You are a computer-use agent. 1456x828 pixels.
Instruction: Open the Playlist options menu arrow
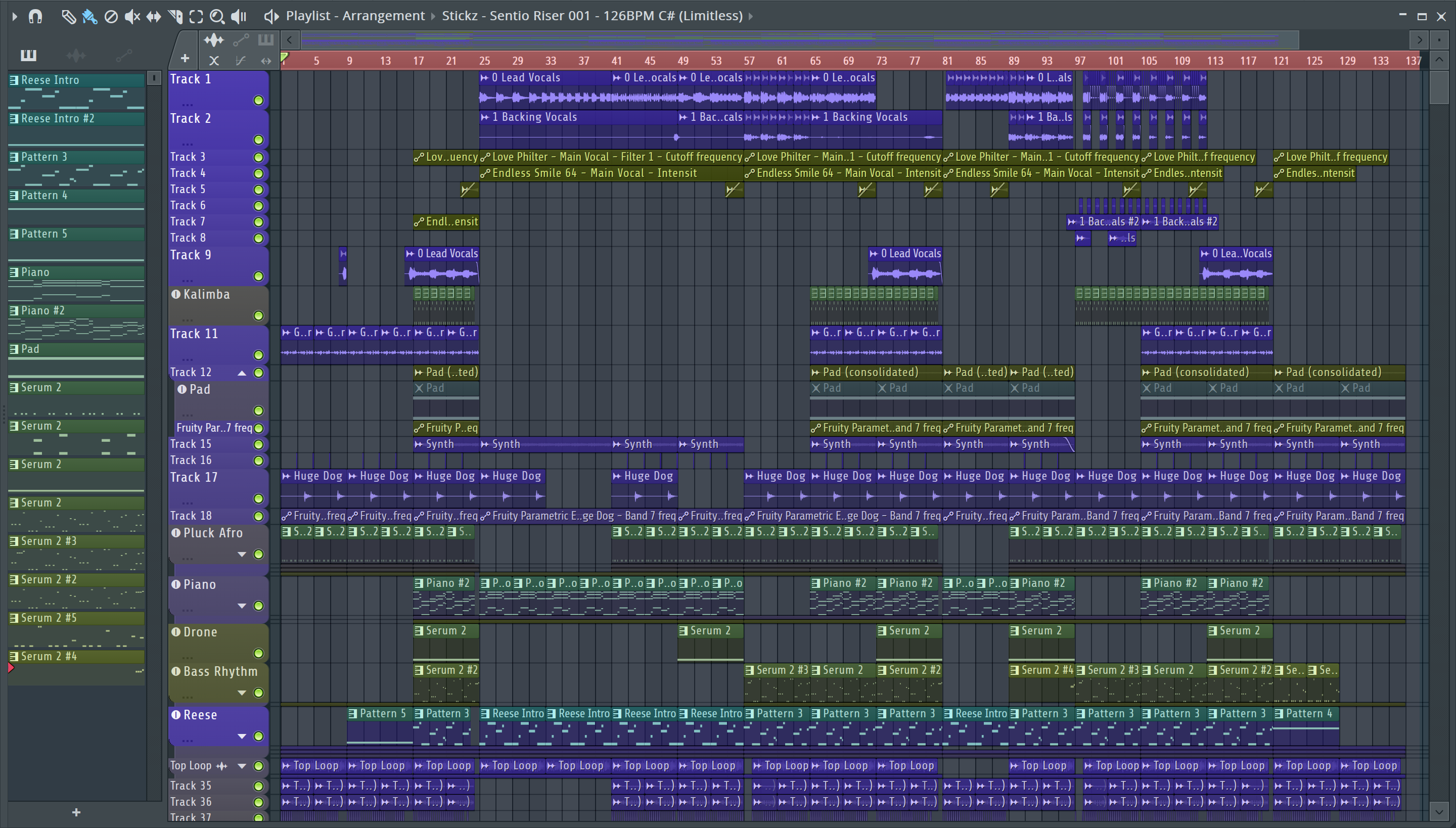(14, 17)
